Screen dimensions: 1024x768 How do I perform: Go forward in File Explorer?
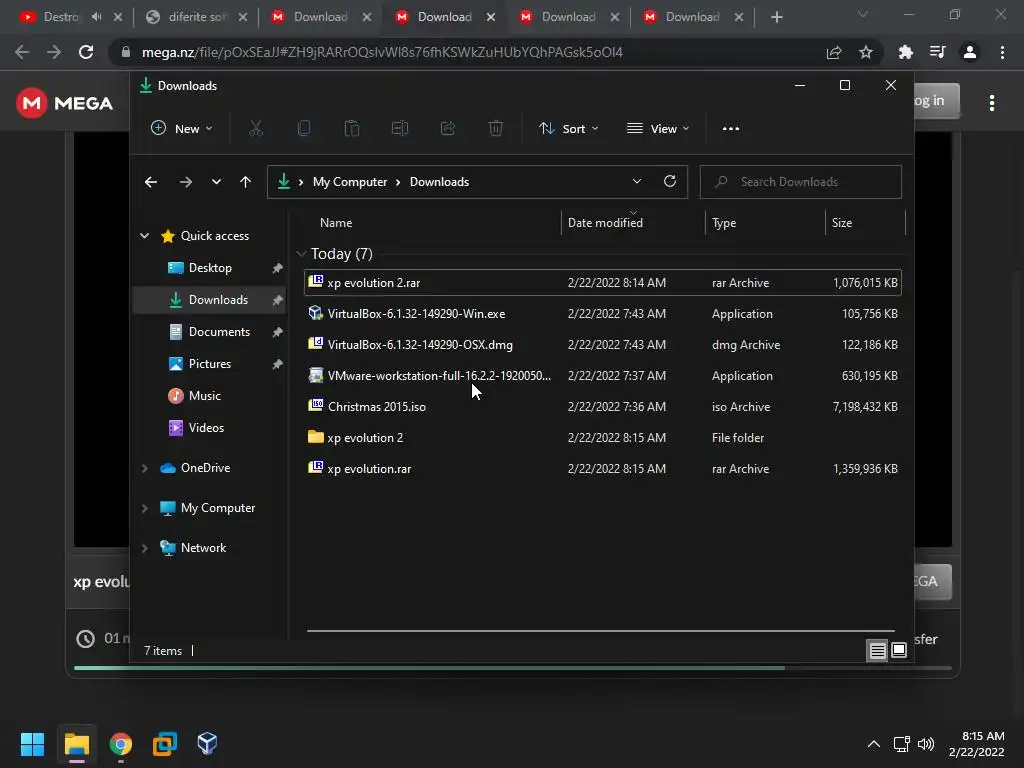[185, 182]
